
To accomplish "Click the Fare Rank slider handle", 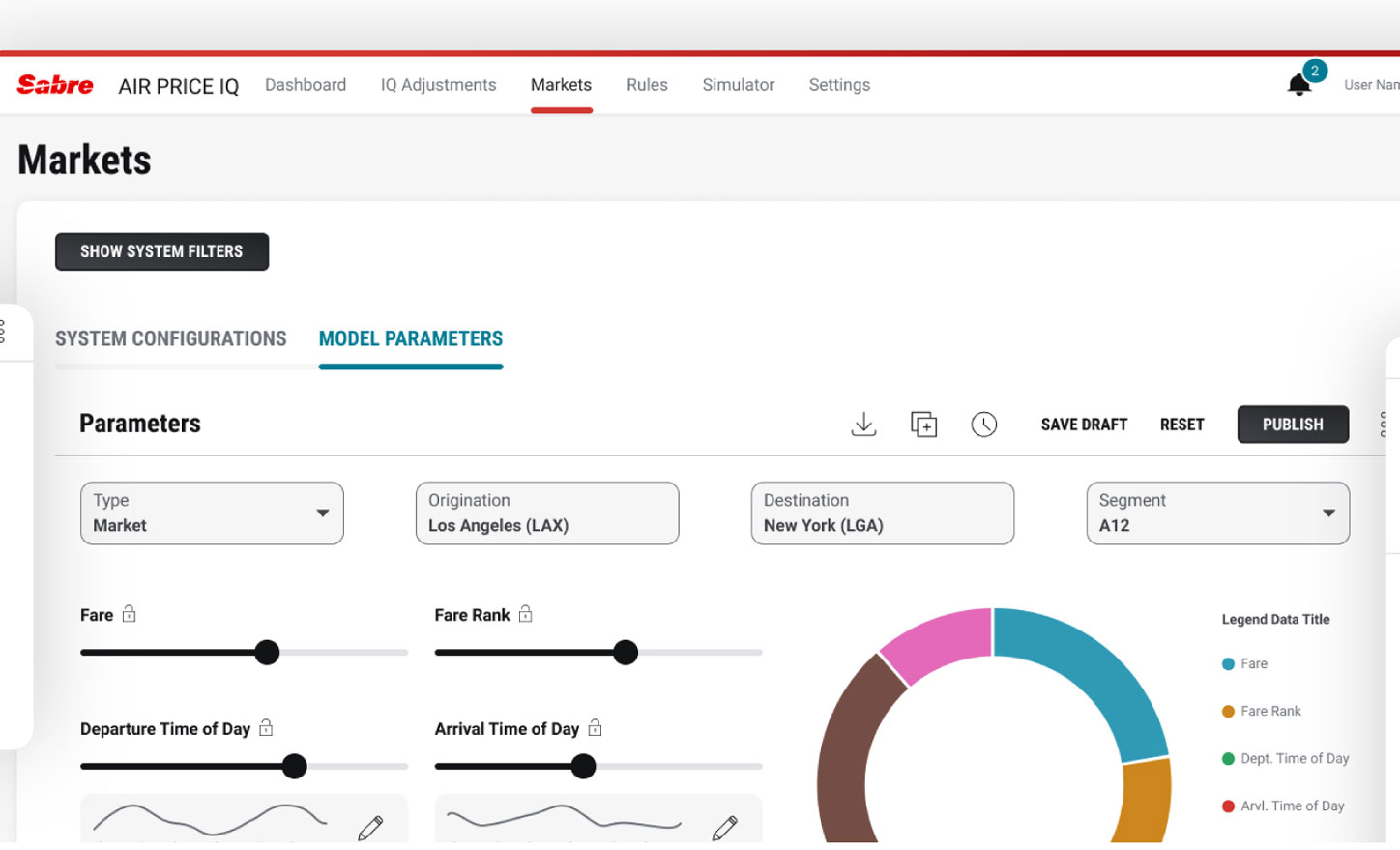I will [626, 653].
